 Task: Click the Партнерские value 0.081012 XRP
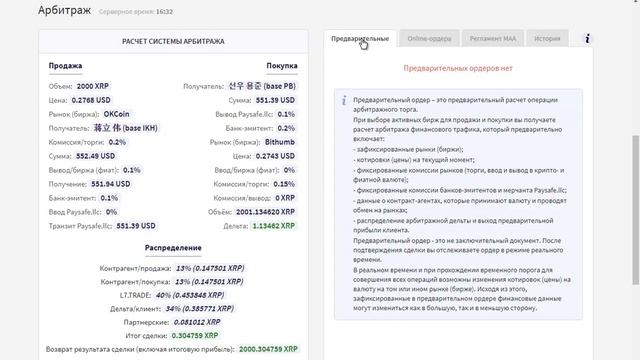coord(197,322)
